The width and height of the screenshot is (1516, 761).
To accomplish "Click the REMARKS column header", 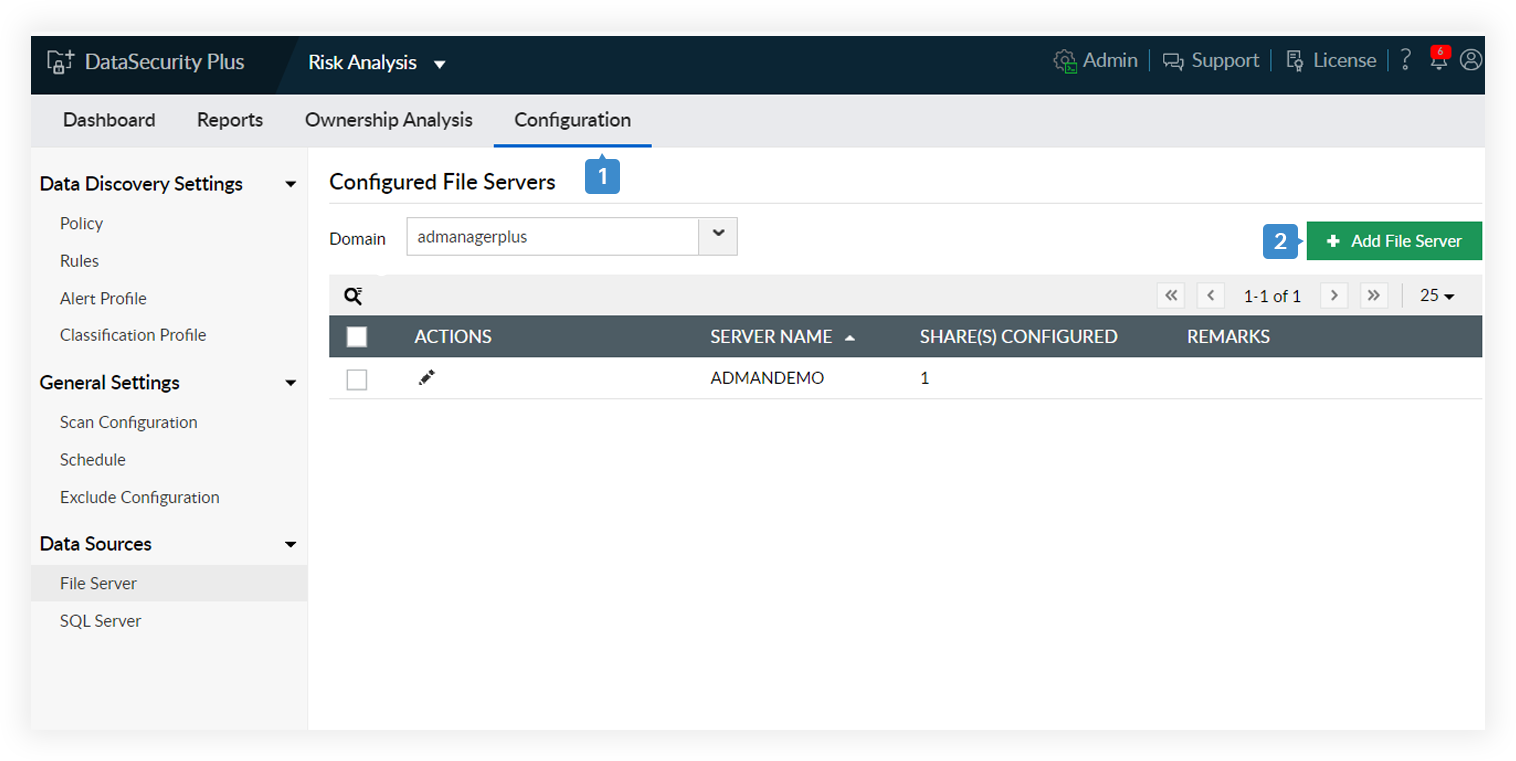I will pos(1228,337).
